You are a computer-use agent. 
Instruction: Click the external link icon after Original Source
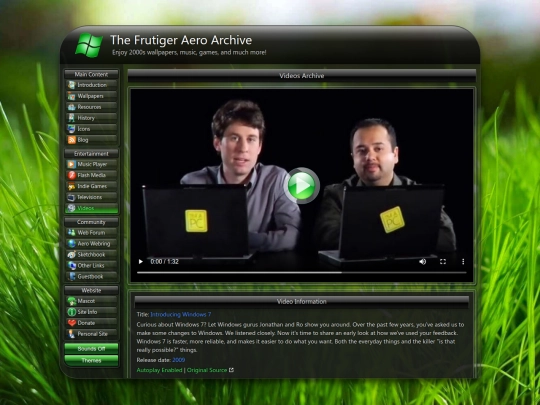tap(231, 370)
